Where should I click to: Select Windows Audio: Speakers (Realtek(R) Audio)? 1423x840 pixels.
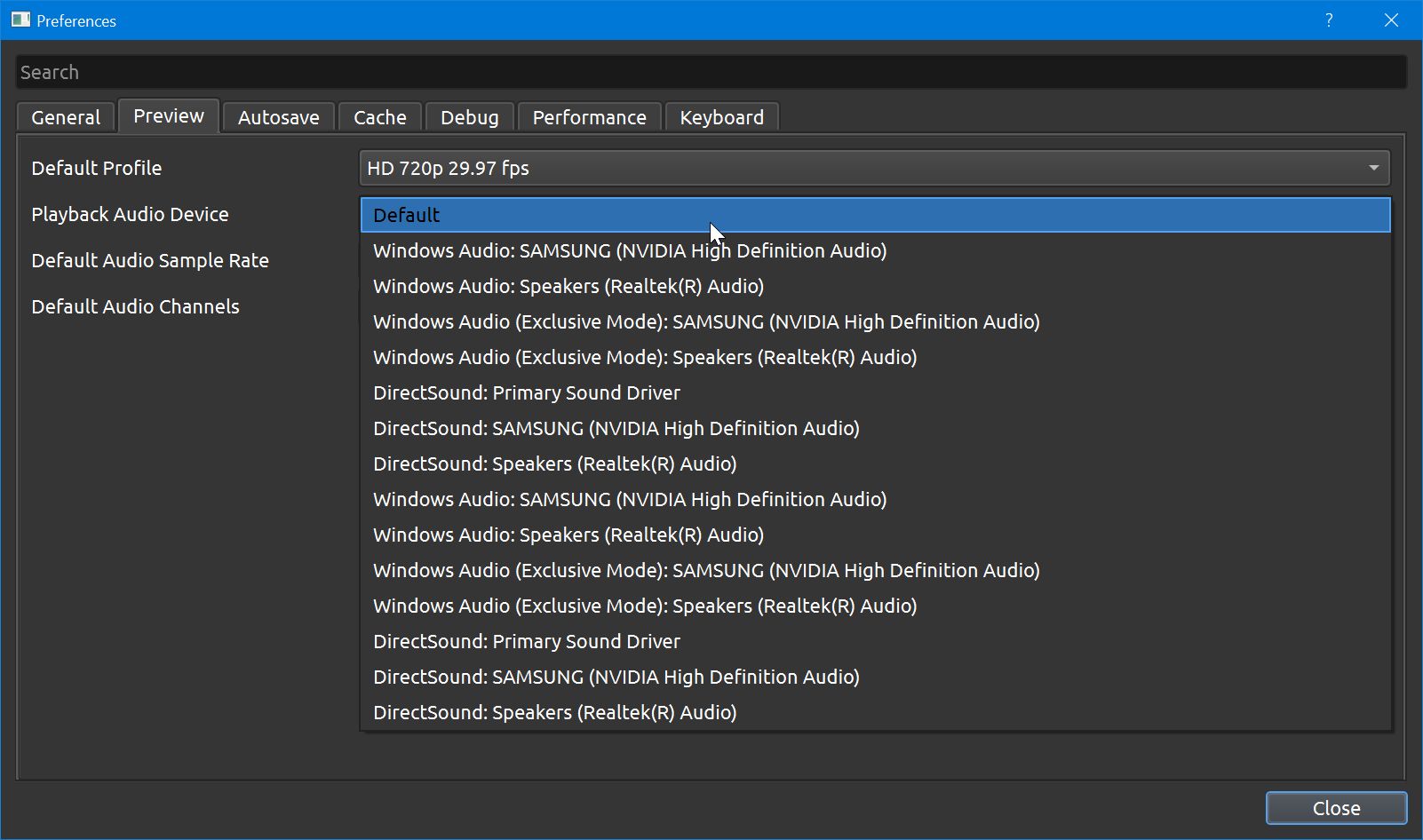click(568, 286)
